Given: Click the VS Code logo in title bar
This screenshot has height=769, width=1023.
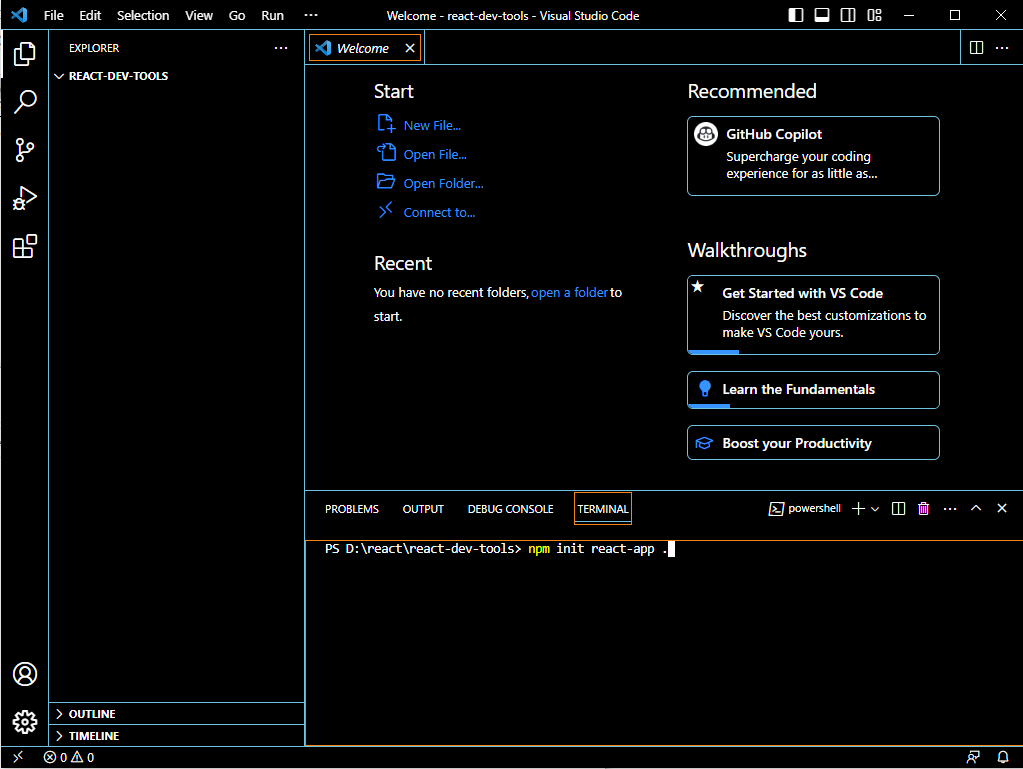Looking at the screenshot, I should click(20, 15).
